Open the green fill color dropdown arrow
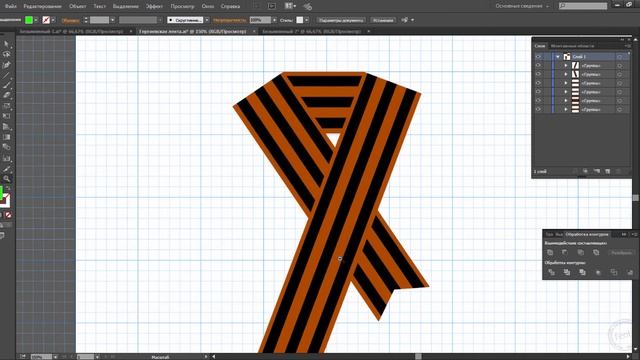The width and height of the screenshot is (640, 360). coord(36,20)
